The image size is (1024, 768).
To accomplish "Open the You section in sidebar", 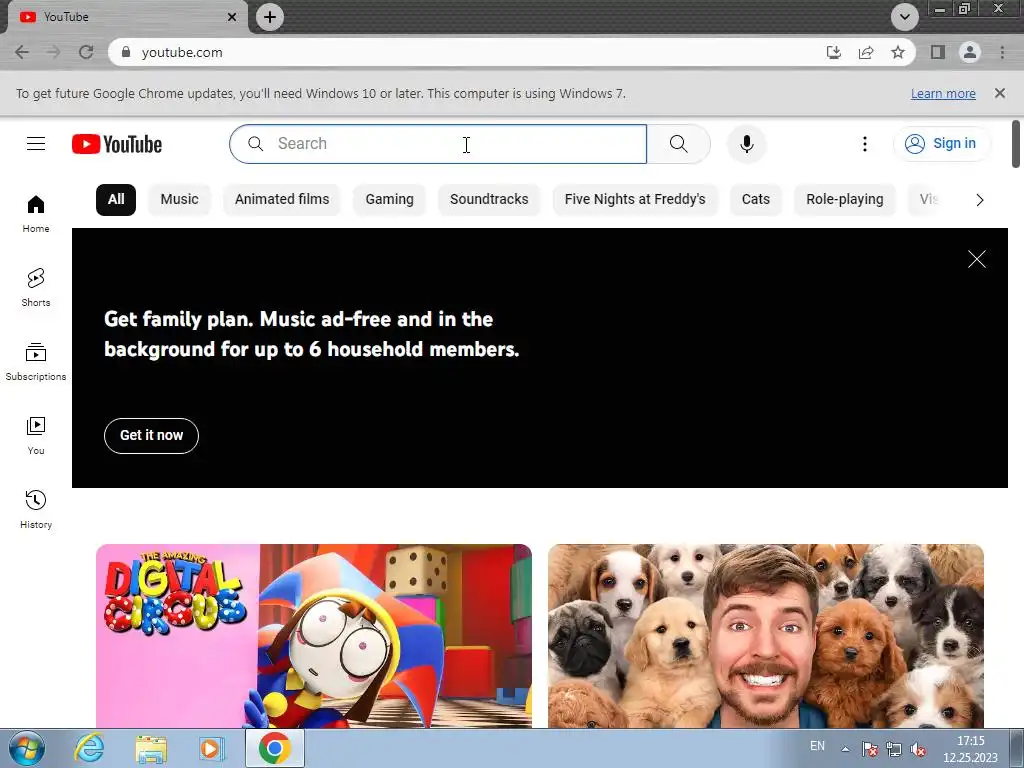I will (36, 436).
